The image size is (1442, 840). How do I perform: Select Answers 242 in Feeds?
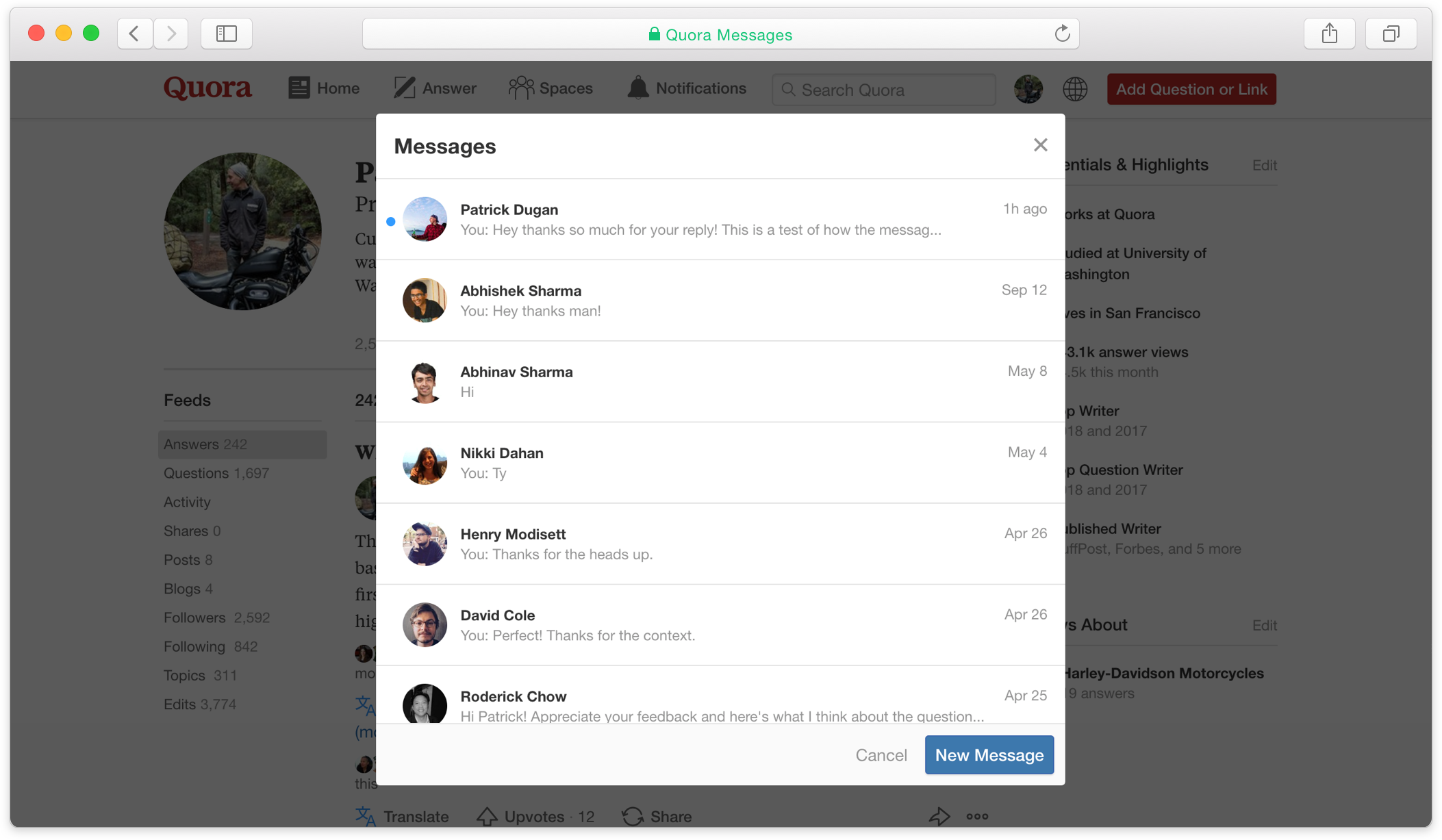coord(242,444)
